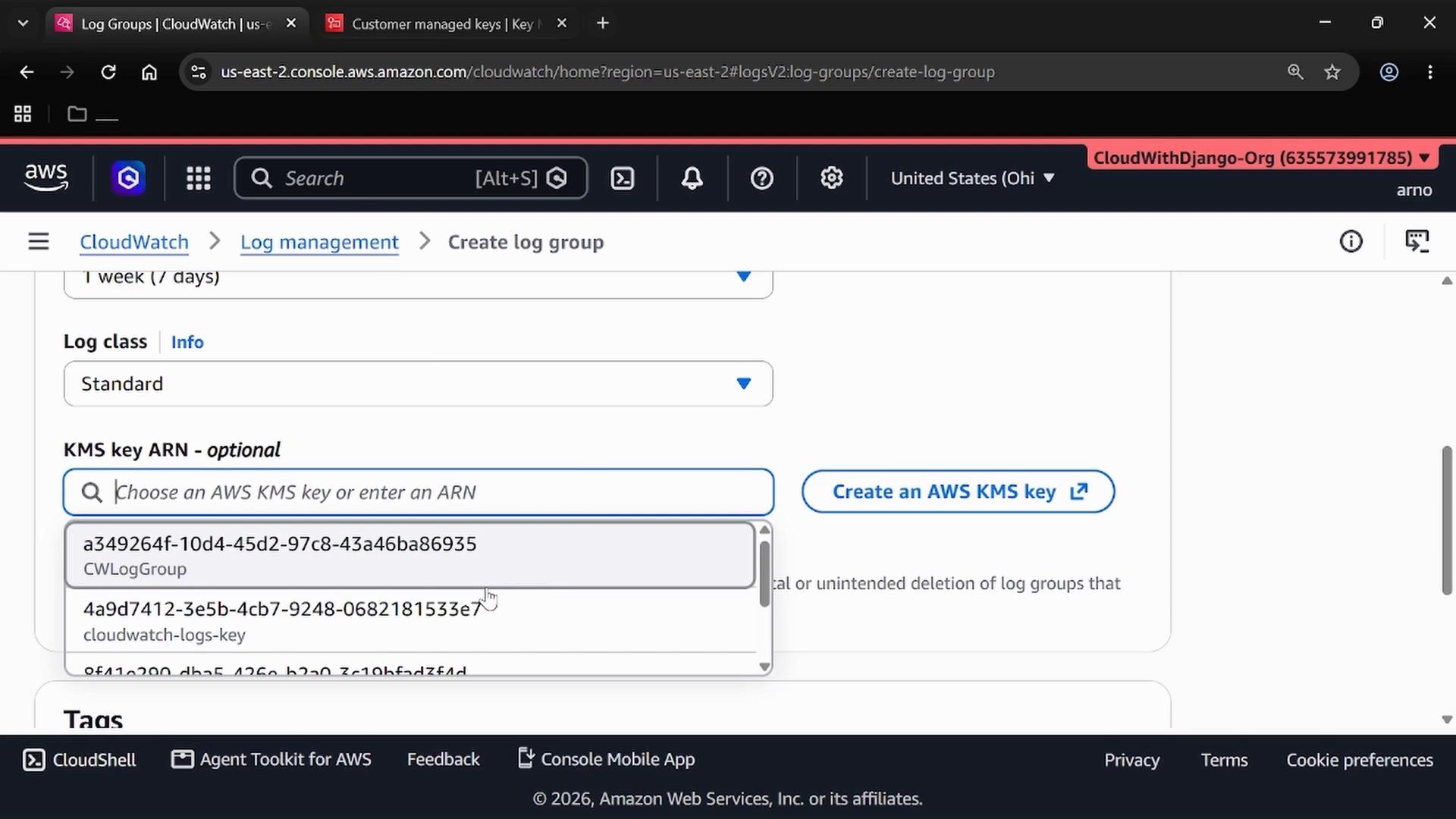Open the Chrome three-dot menu
Screen dimensions: 1456x819
point(1430,72)
